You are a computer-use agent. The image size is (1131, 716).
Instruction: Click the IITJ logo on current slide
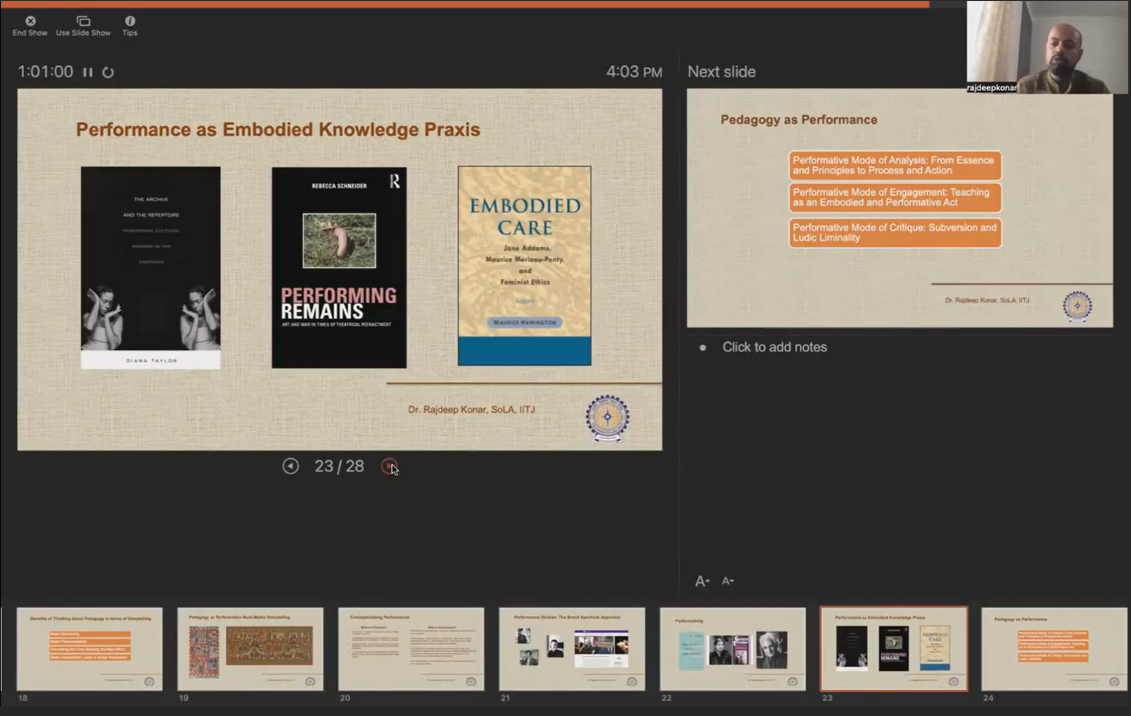point(607,417)
